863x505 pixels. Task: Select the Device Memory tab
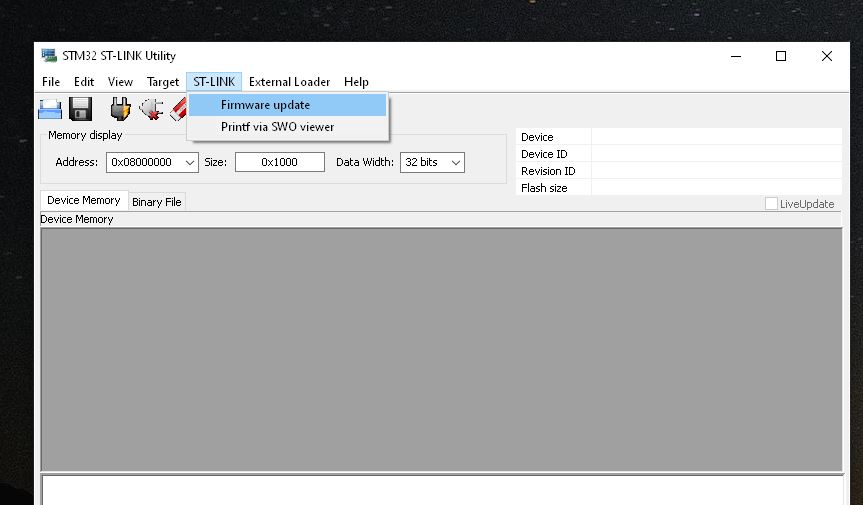(84, 200)
